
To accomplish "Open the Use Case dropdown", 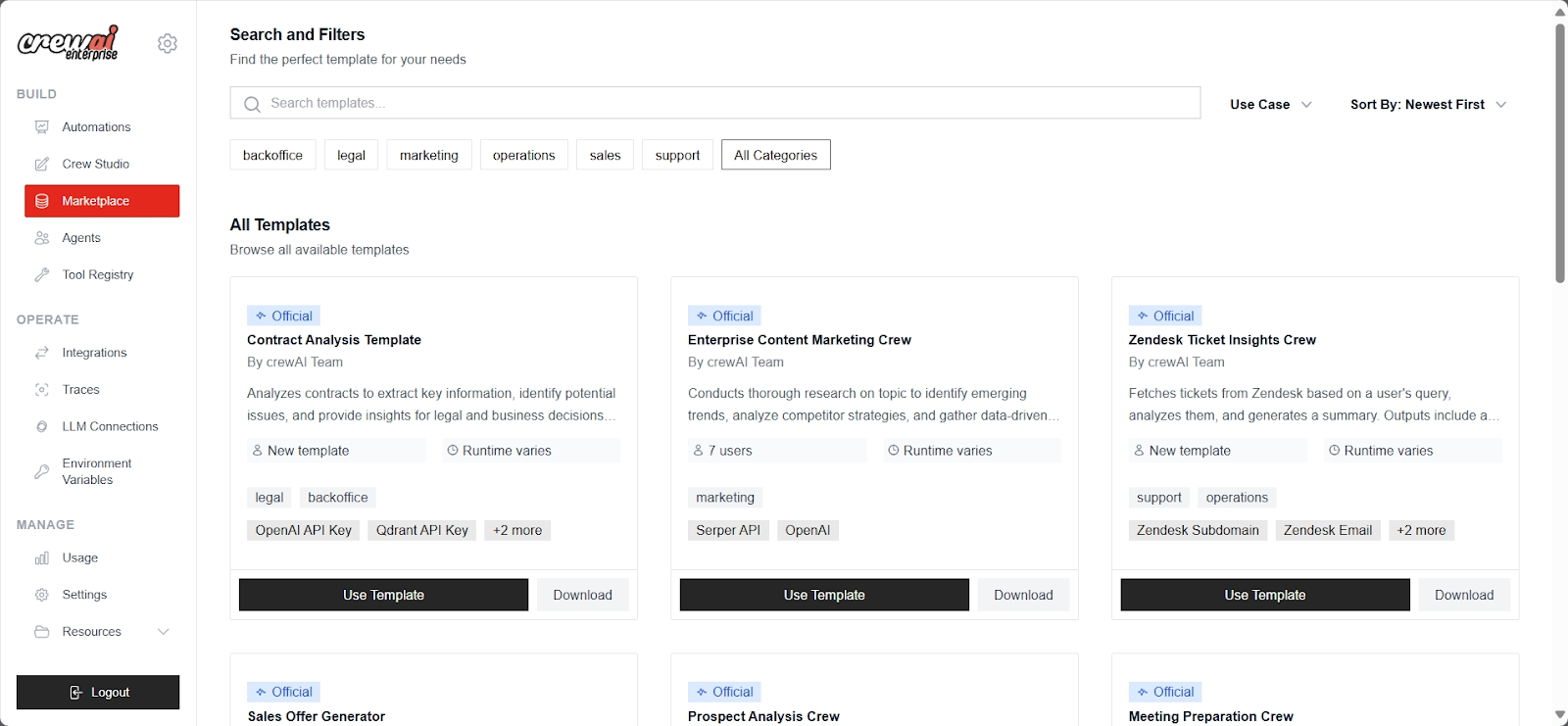I will 1270,105.
